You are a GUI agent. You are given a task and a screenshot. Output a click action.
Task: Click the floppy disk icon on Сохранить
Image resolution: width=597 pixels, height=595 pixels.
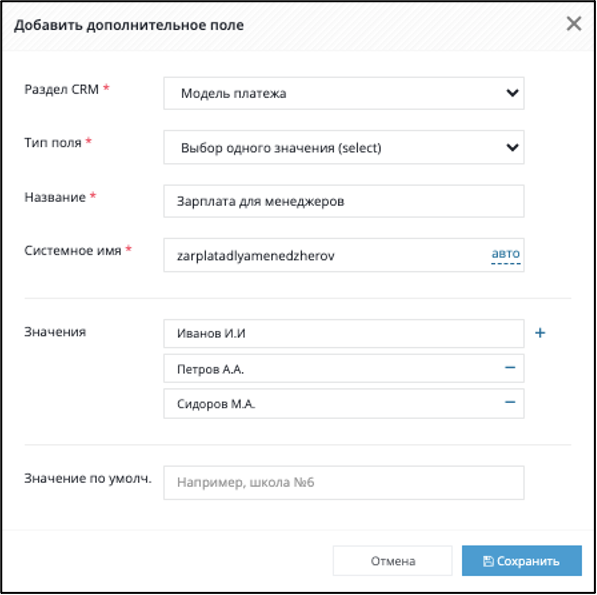[x=488, y=561]
